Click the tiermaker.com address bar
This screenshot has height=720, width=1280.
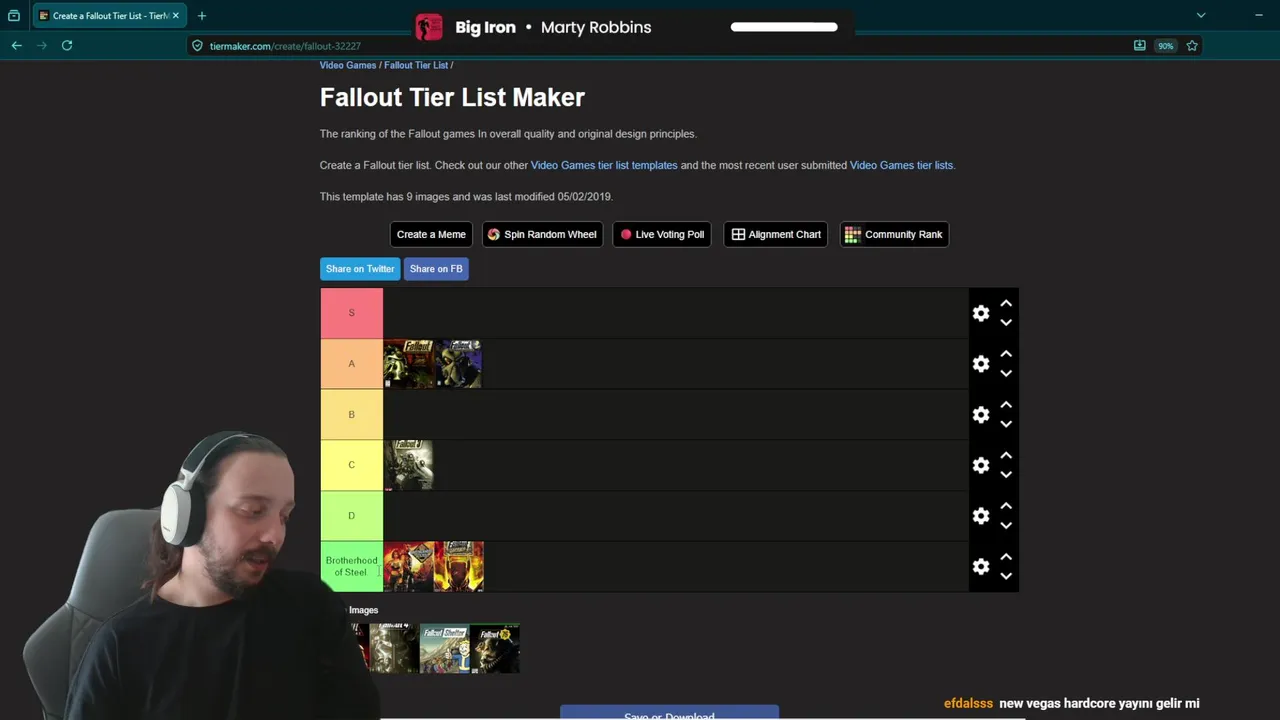660,46
